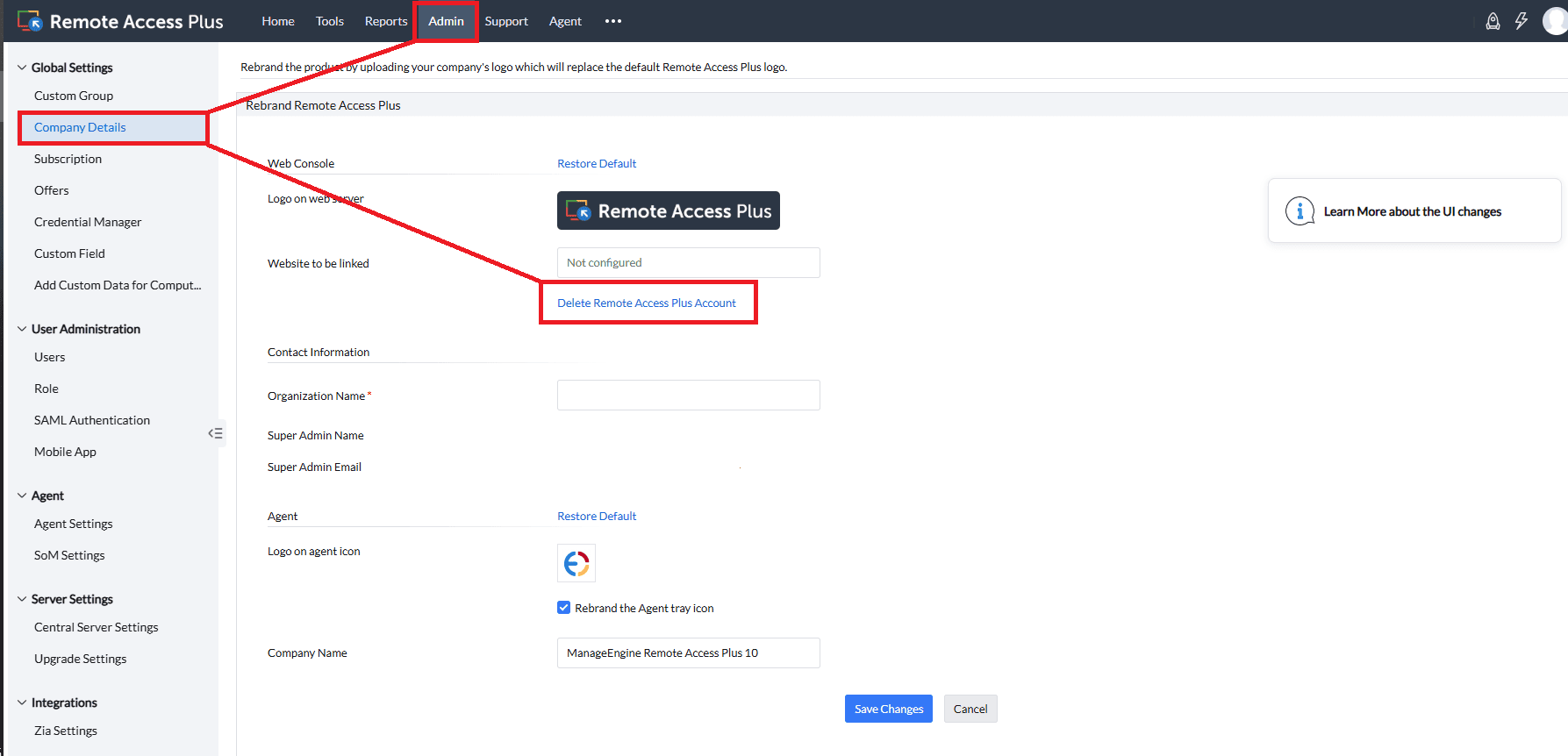Click the Remote Access Plus header logo

coord(120,21)
